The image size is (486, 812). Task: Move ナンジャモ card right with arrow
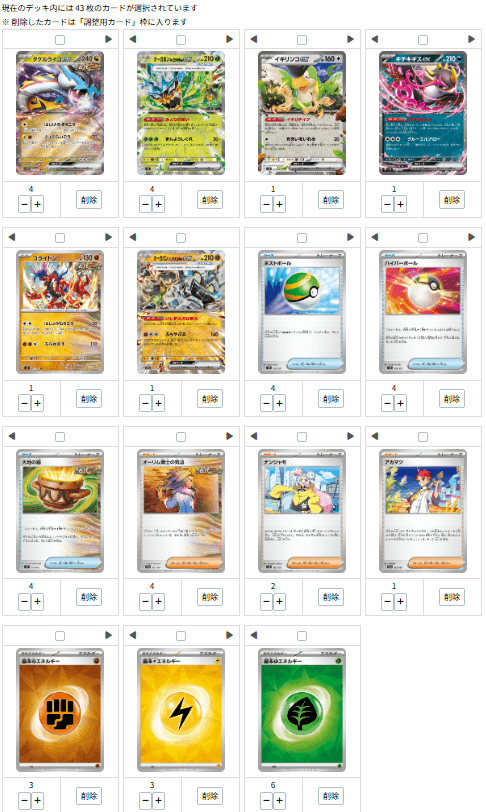(x=350, y=436)
